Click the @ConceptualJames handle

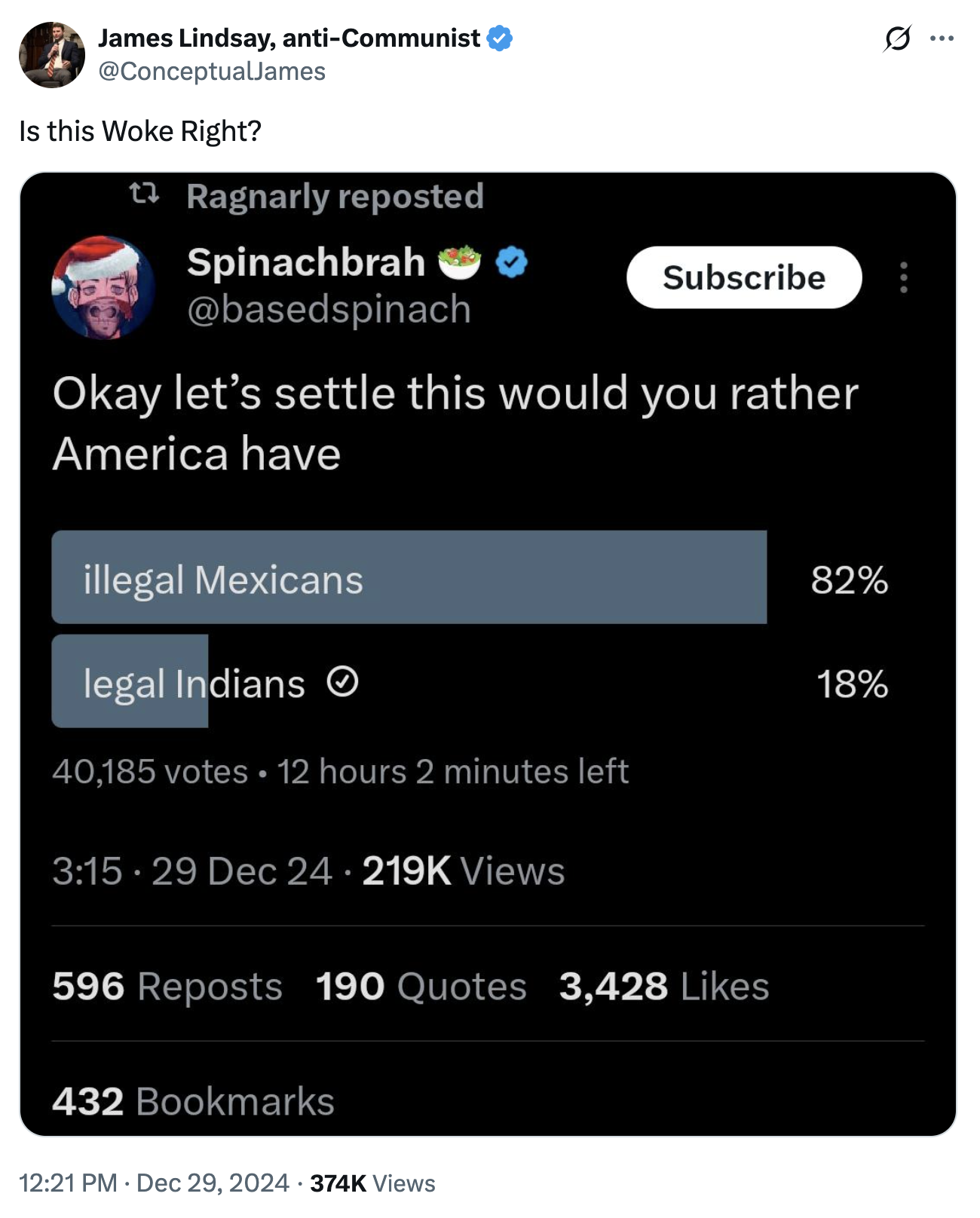[x=211, y=72]
